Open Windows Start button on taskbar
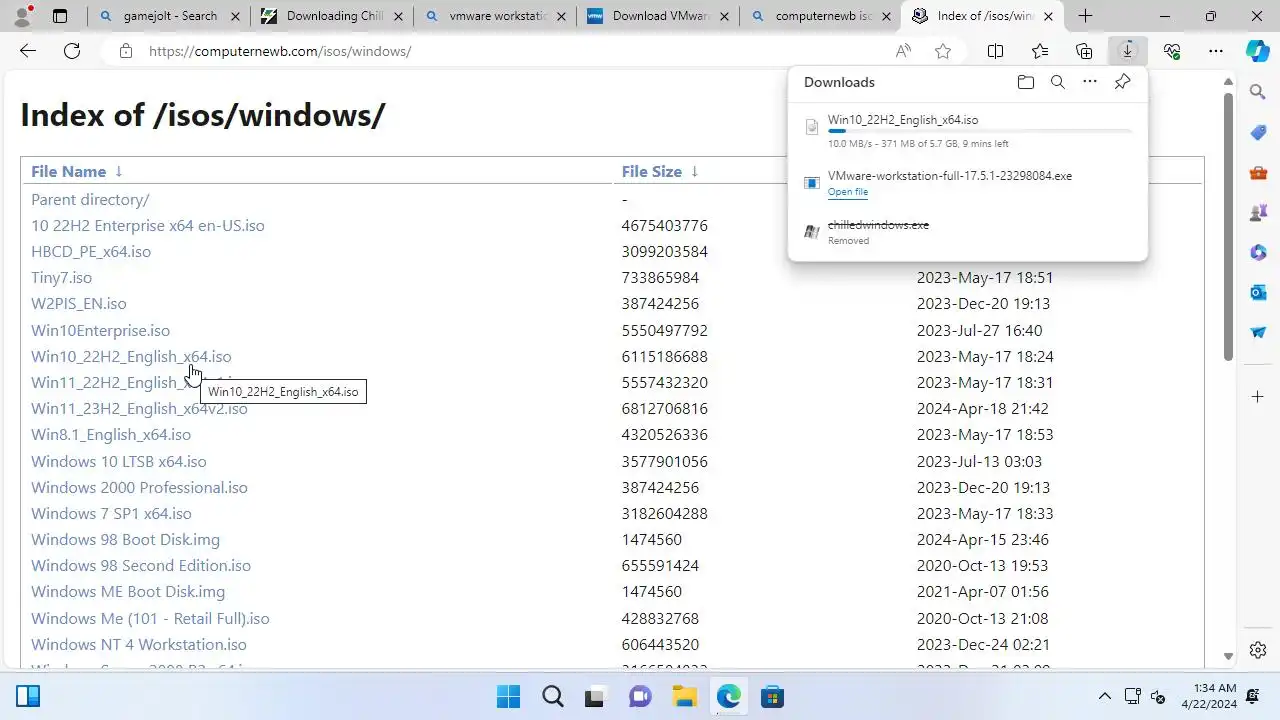 point(508,697)
